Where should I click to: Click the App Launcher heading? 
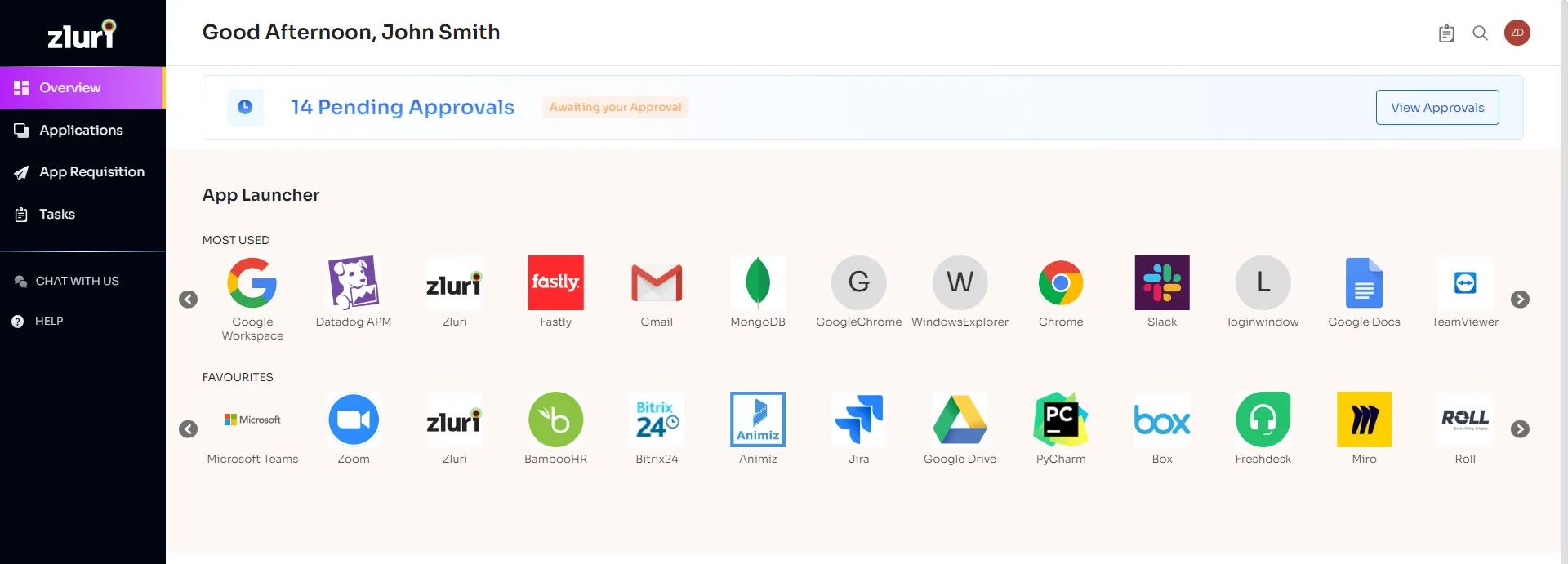pos(261,195)
